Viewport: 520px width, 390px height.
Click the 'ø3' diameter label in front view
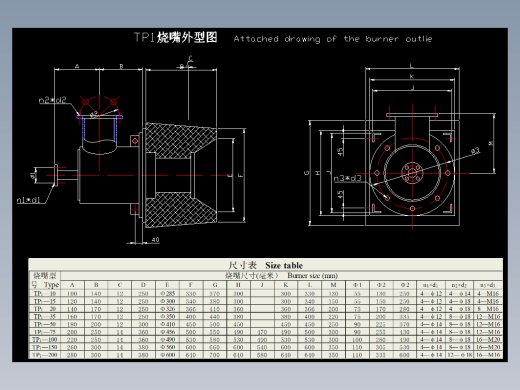pos(475,151)
